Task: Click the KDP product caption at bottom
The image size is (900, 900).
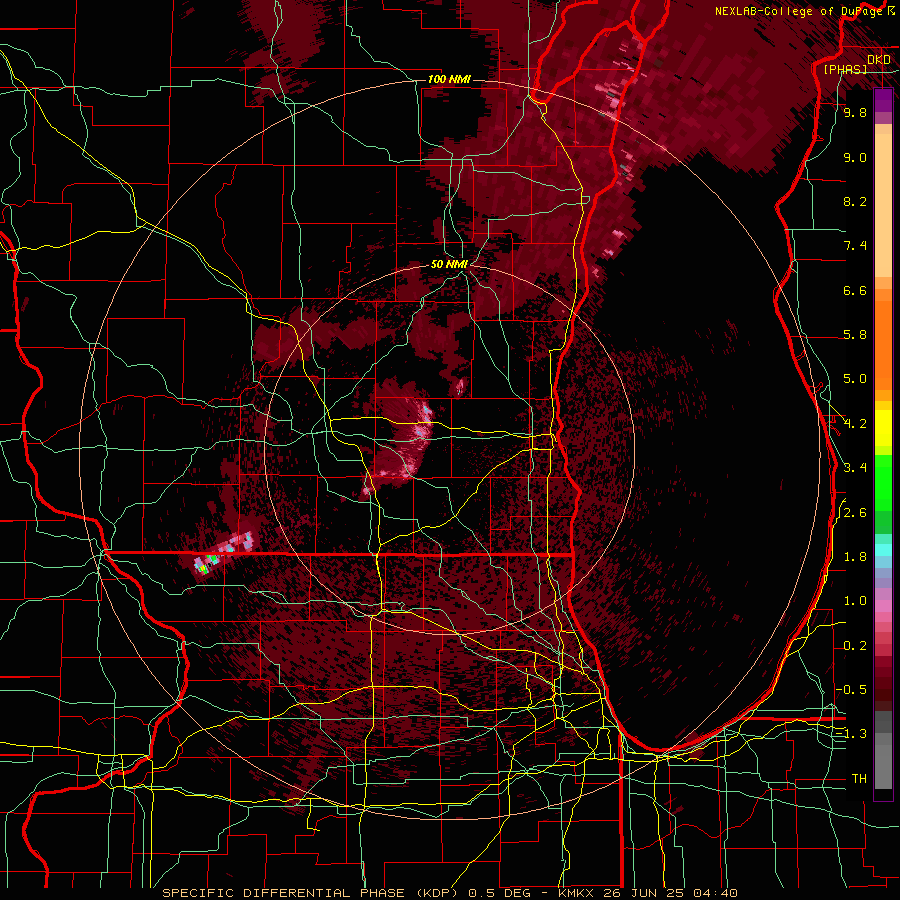Action: pyautogui.click(x=449, y=893)
